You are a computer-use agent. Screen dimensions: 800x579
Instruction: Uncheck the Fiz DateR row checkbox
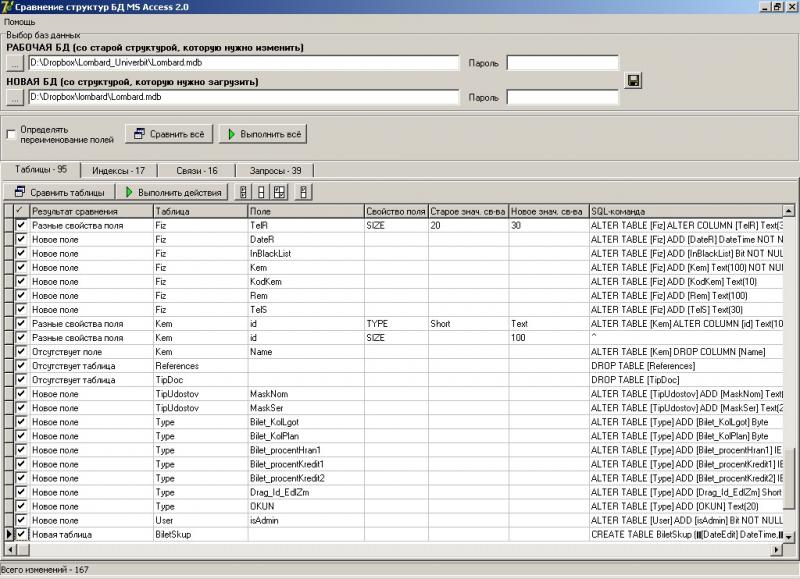click(x=21, y=239)
